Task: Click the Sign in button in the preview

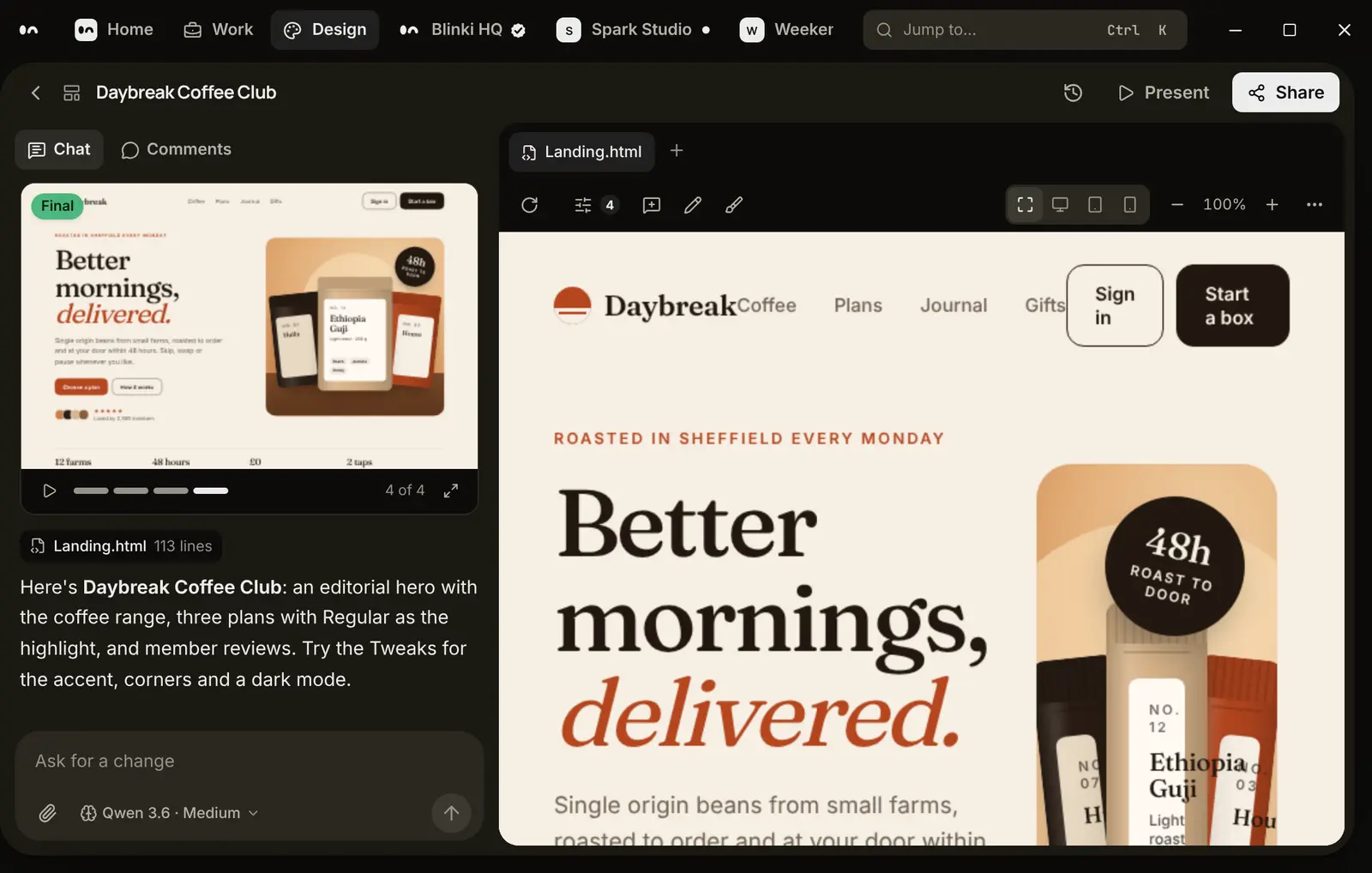Action: (1115, 305)
